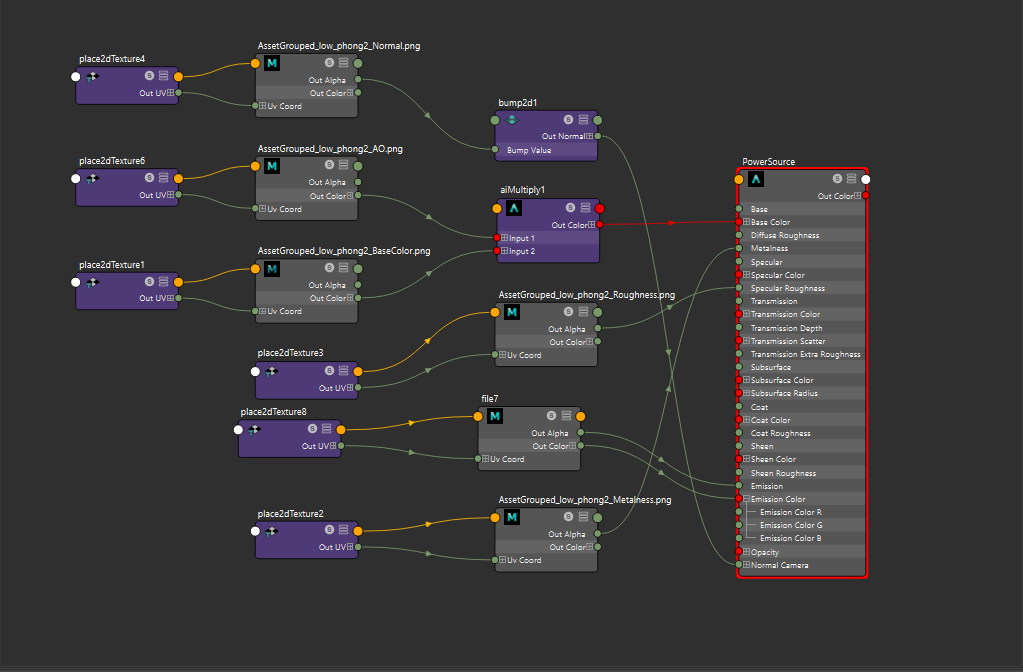Screen dimensions: 1023x672
Task: Expand the Base Color attribute on PowerSource
Action: (x=746, y=222)
